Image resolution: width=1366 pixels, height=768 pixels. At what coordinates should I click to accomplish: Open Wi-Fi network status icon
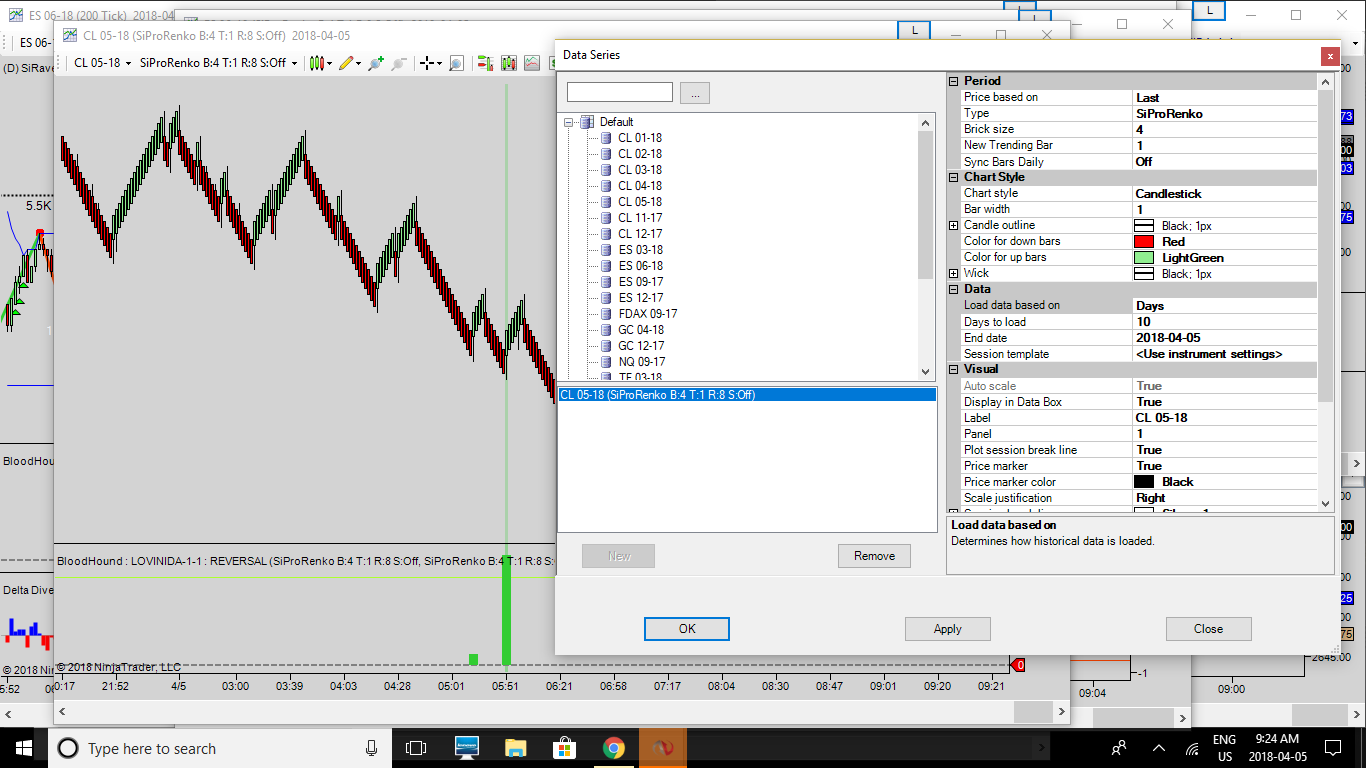[1192, 748]
